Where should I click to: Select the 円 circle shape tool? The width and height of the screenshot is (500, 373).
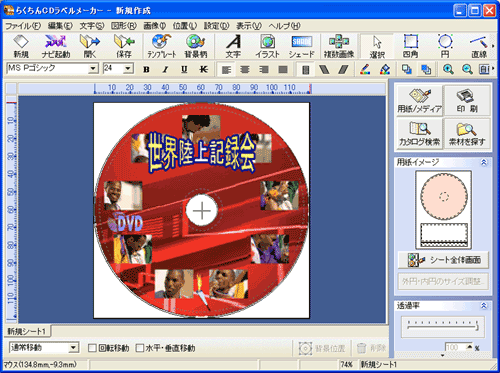(445, 46)
